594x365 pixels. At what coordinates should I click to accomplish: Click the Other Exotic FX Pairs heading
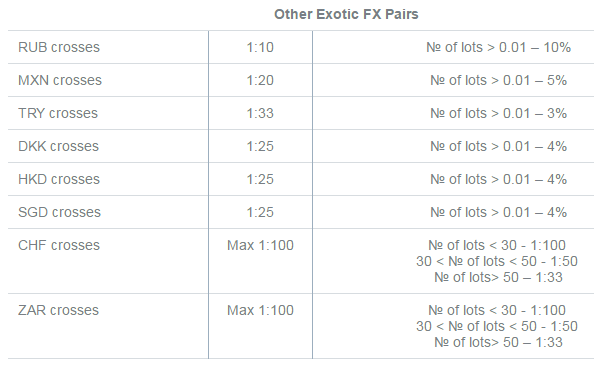346,14
